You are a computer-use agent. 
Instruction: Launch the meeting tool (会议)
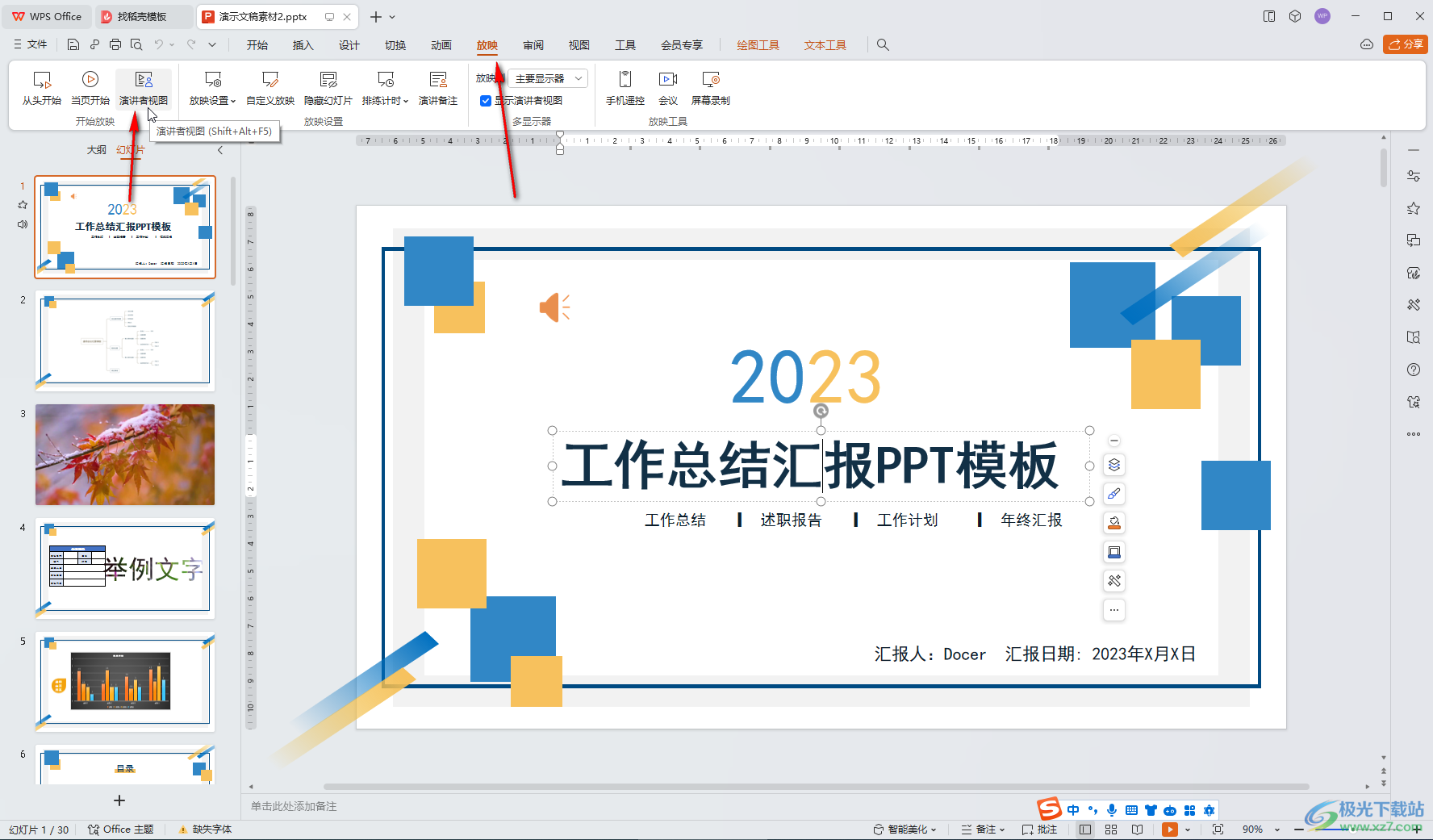point(668,88)
